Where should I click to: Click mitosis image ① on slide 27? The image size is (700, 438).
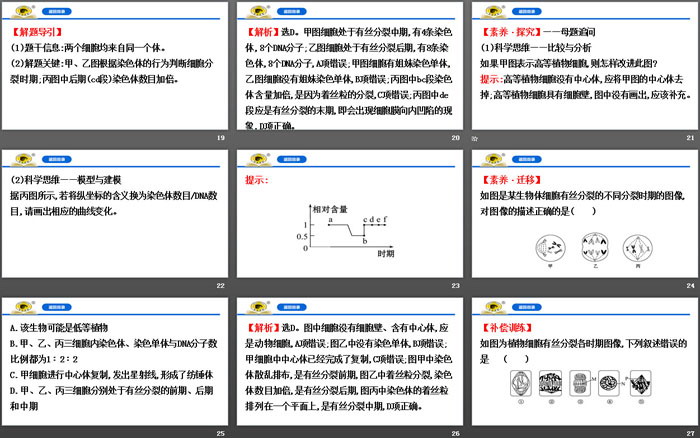521,383
